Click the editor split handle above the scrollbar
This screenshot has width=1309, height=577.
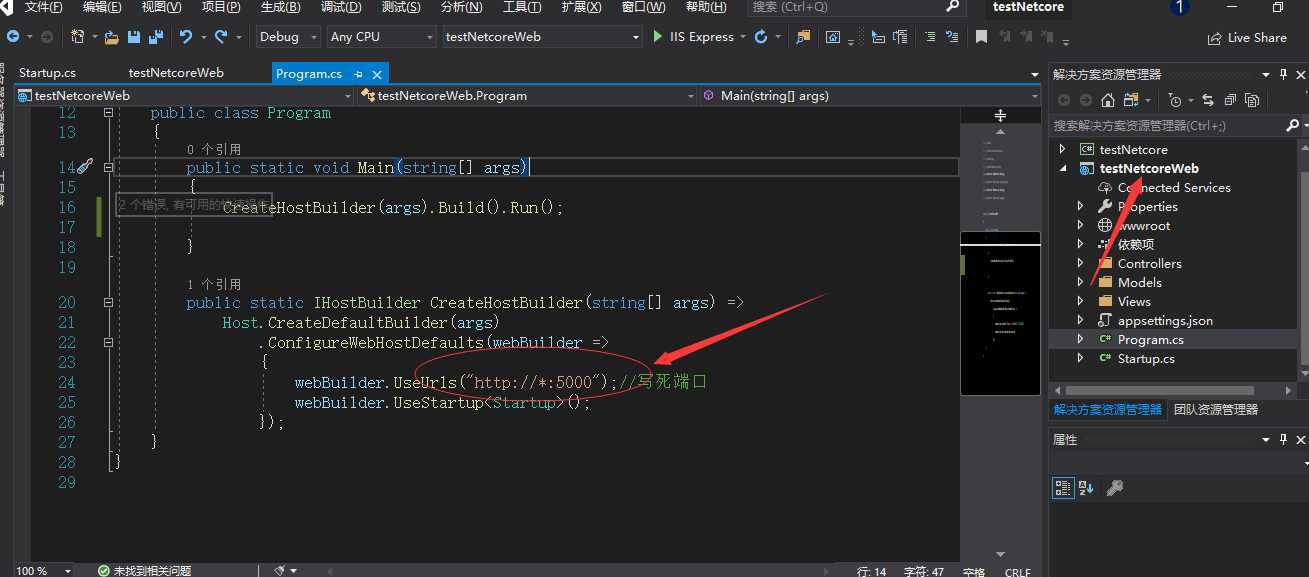pyautogui.click(x=999, y=116)
